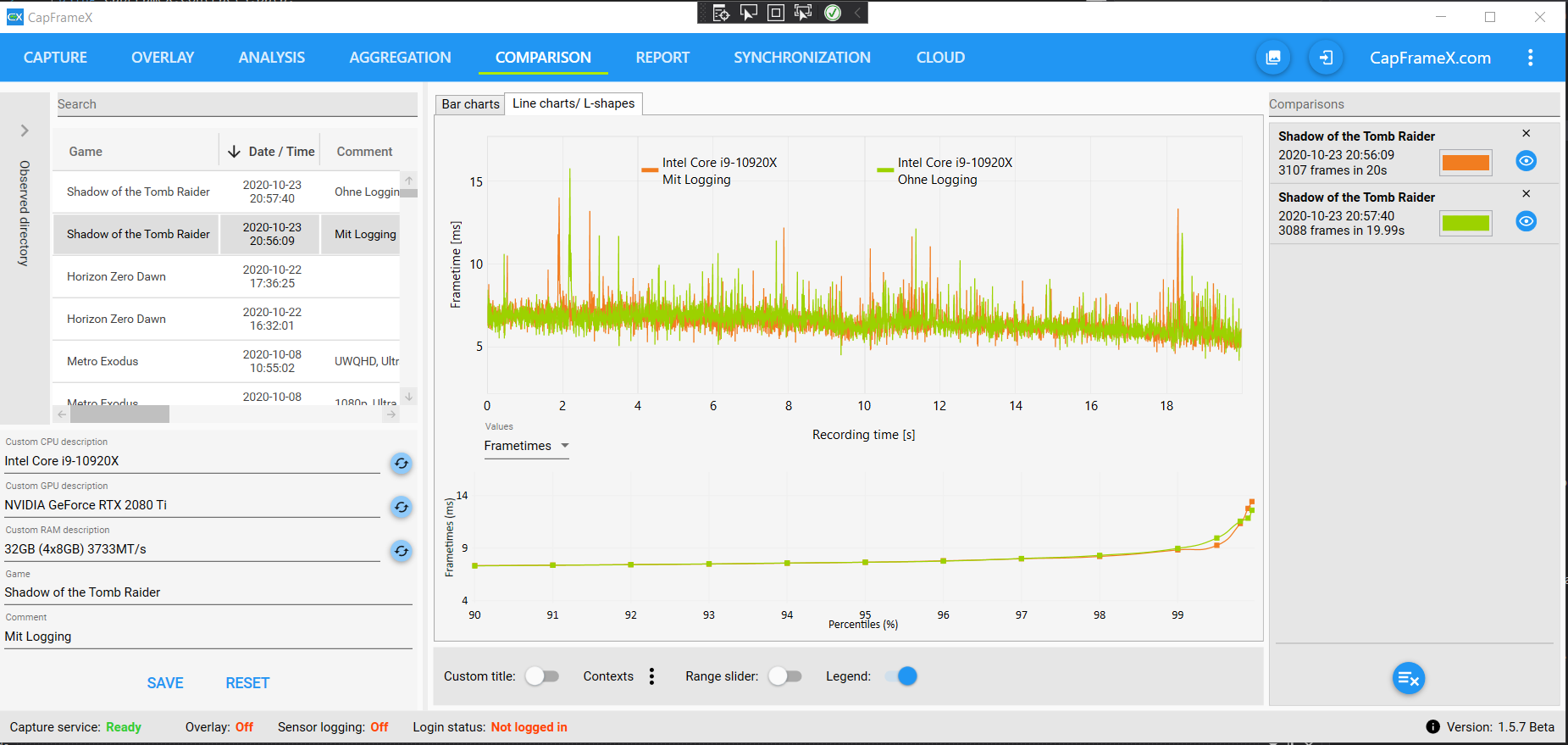
Task: Toggle display layout adorners debug tool
Action: click(775, 13)
